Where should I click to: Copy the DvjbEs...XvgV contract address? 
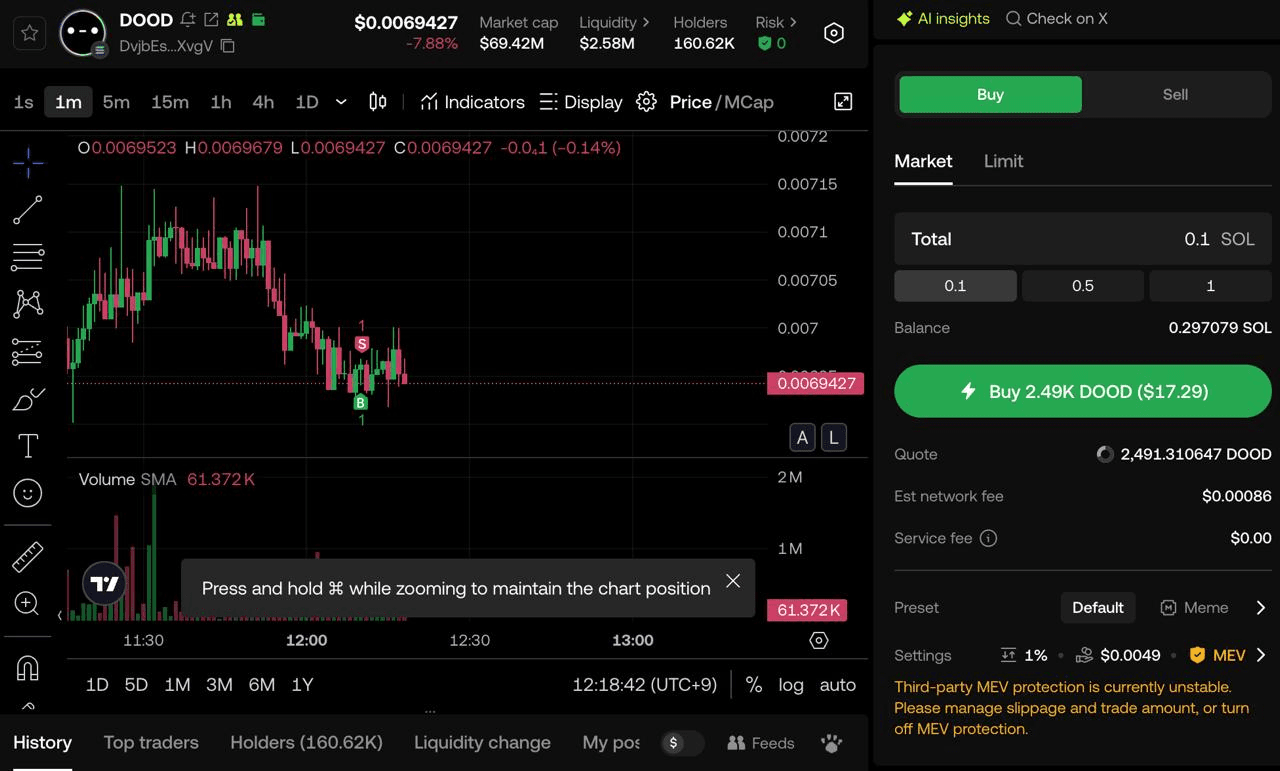(228, 46)
